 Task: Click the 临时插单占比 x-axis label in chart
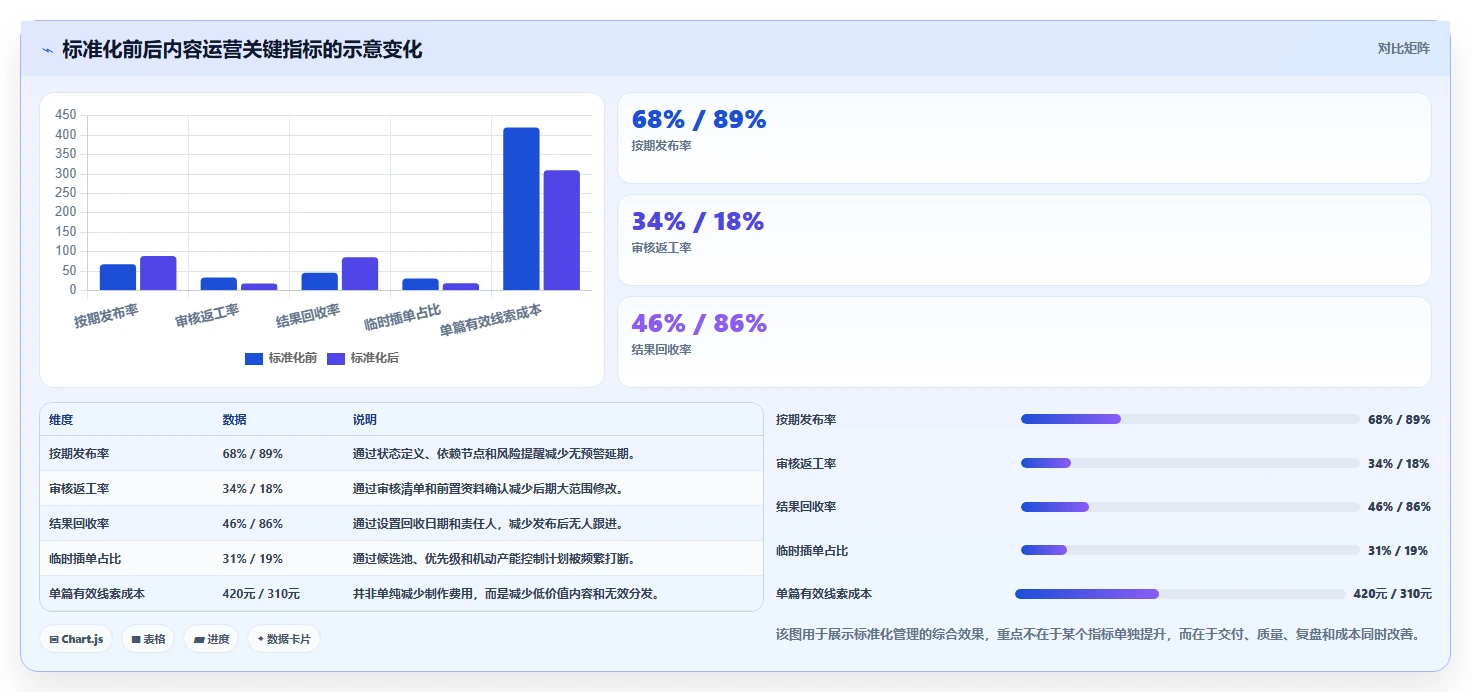[403, 316]
